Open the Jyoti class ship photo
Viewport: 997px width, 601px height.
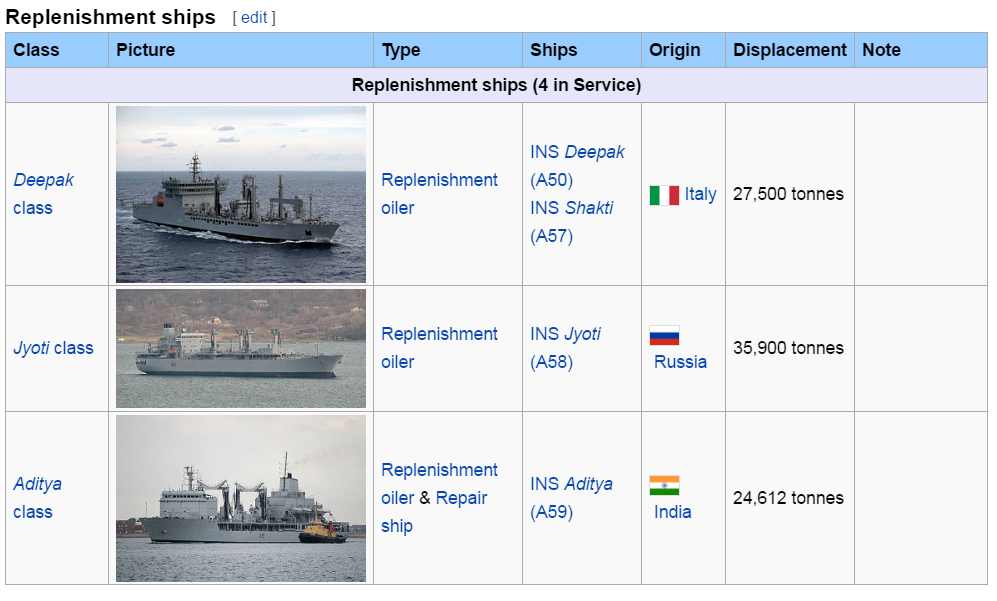(x=240, y=349)
